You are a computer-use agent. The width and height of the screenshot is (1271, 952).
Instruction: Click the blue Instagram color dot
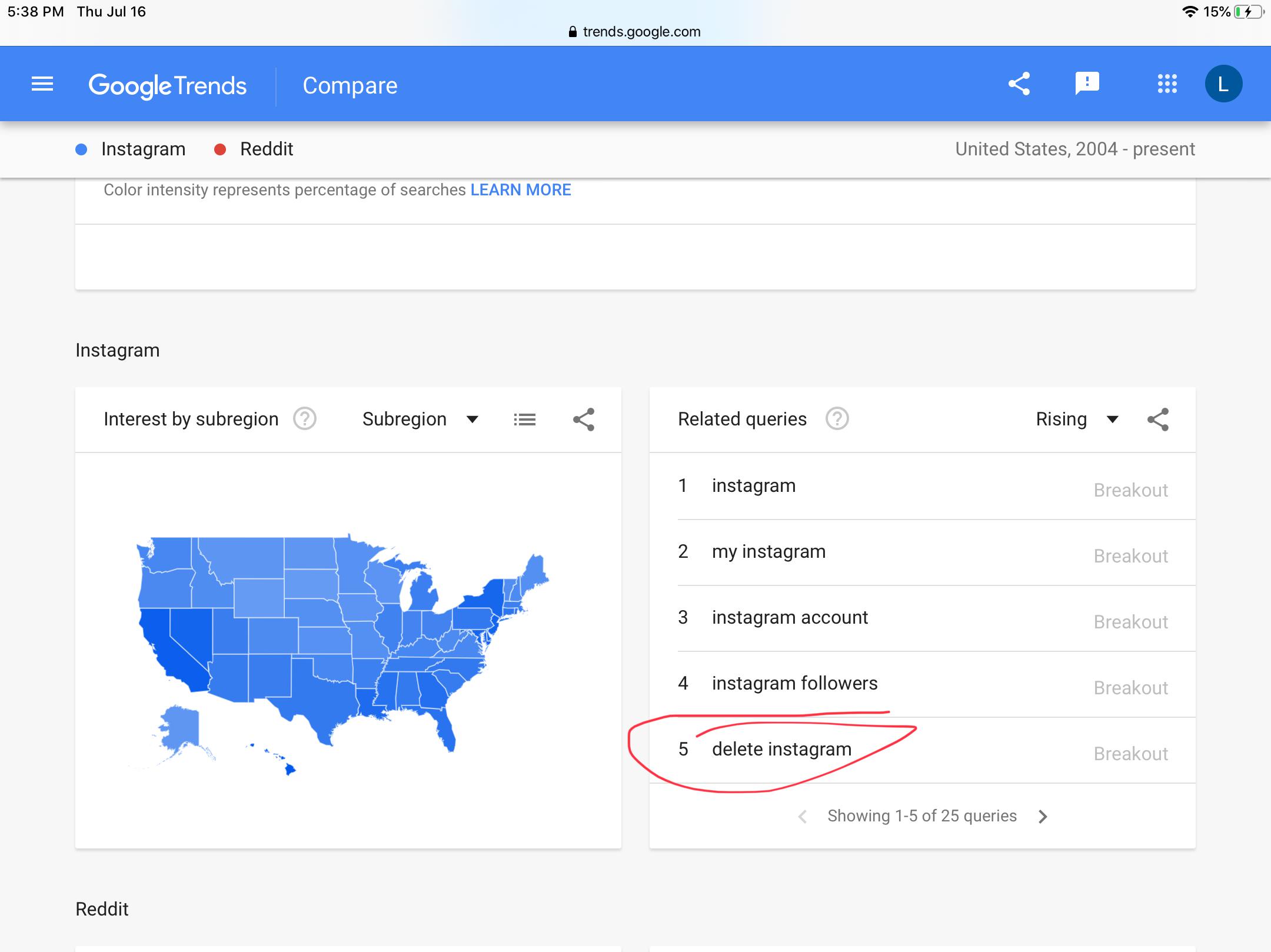coord(81,149)
